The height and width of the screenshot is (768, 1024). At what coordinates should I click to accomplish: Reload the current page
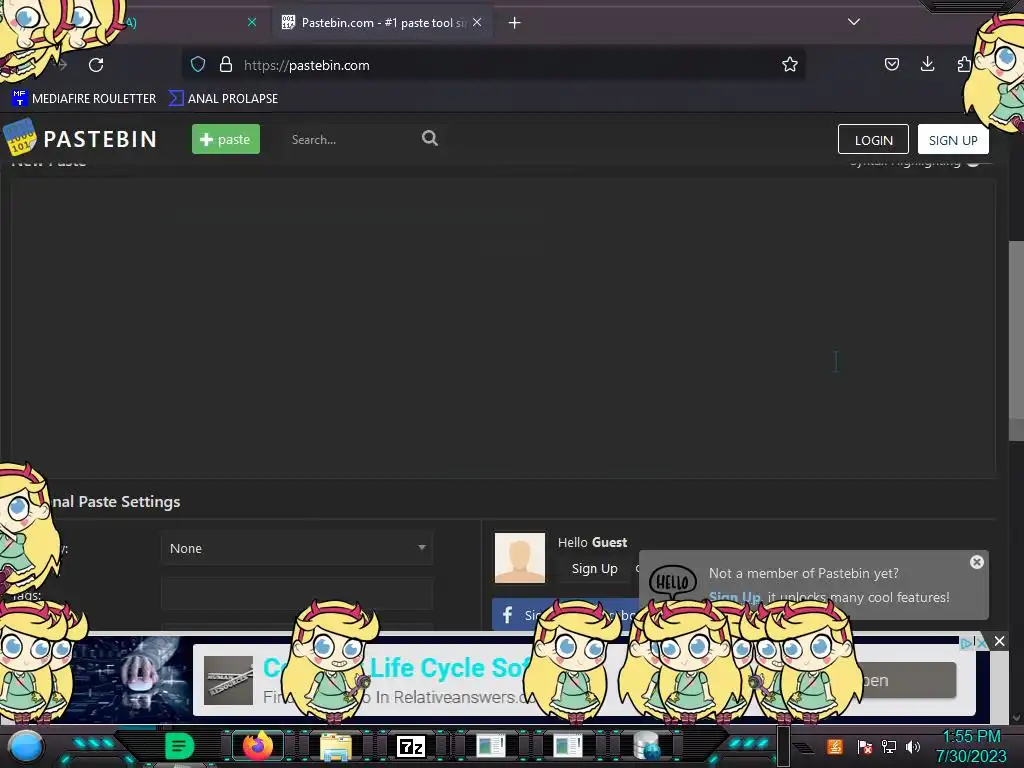click(x=96, y=65)
